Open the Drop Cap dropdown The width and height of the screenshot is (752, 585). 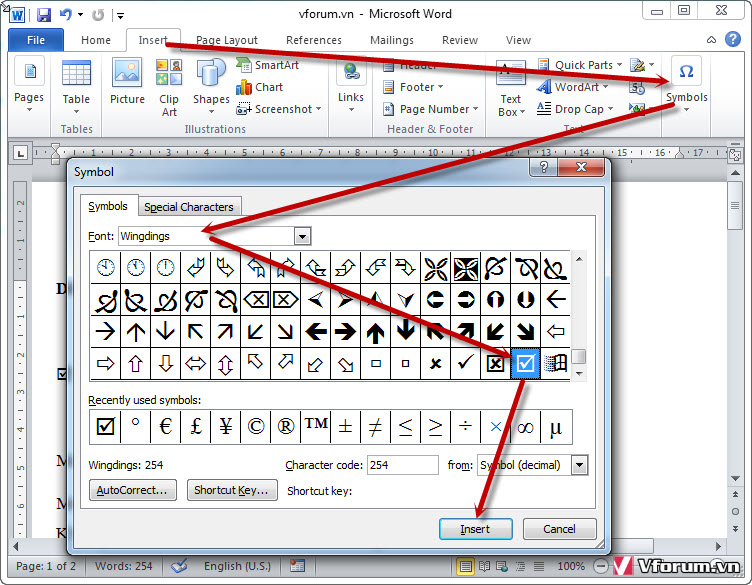(575, 109)
